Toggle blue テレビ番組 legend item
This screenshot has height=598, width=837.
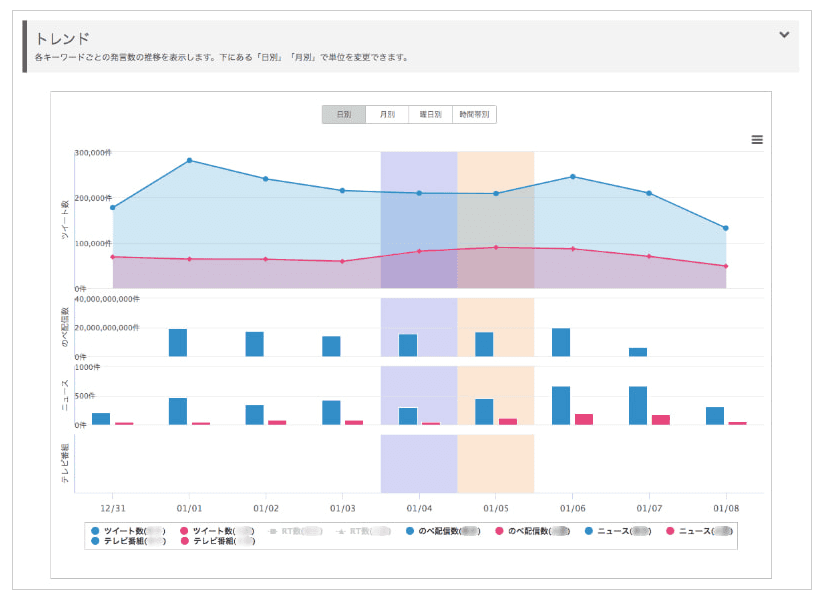(126, 541)
